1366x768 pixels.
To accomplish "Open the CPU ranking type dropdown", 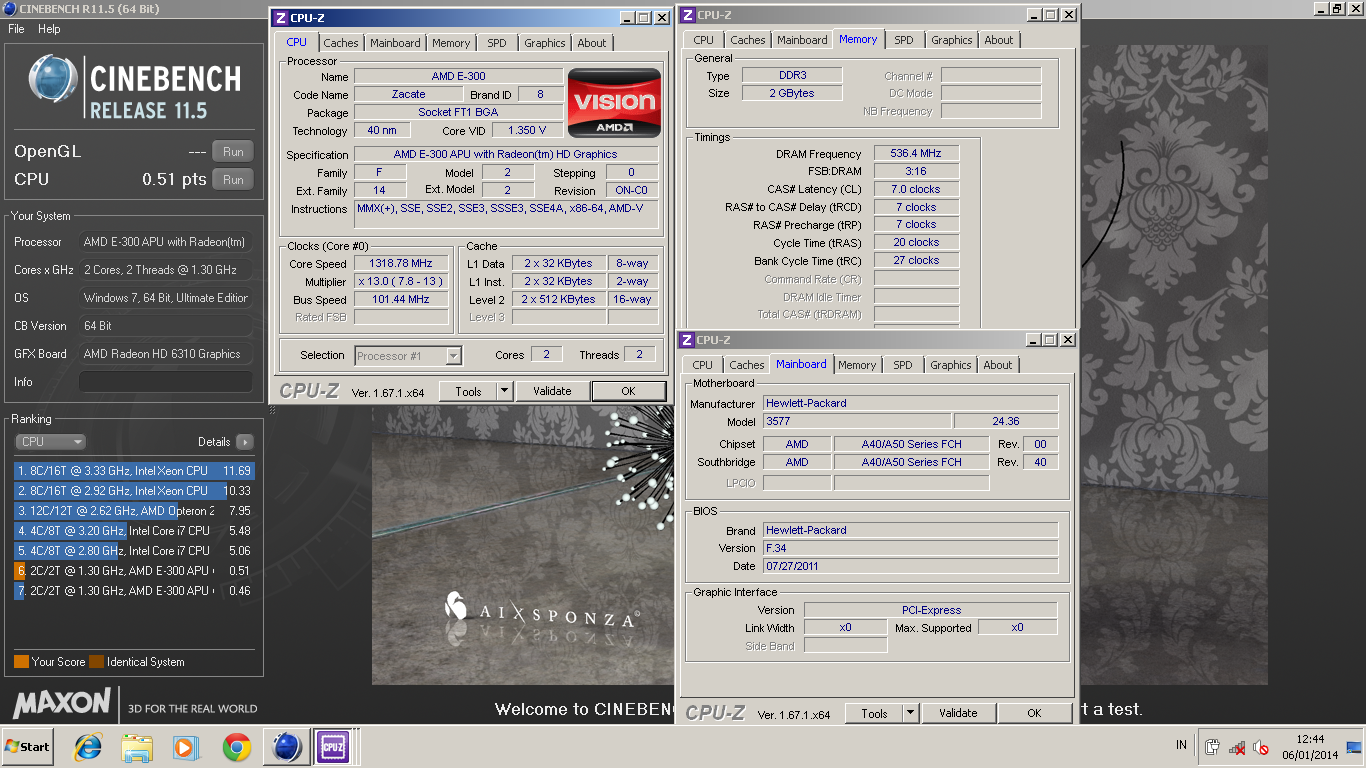I will click(x=50, y=442).
